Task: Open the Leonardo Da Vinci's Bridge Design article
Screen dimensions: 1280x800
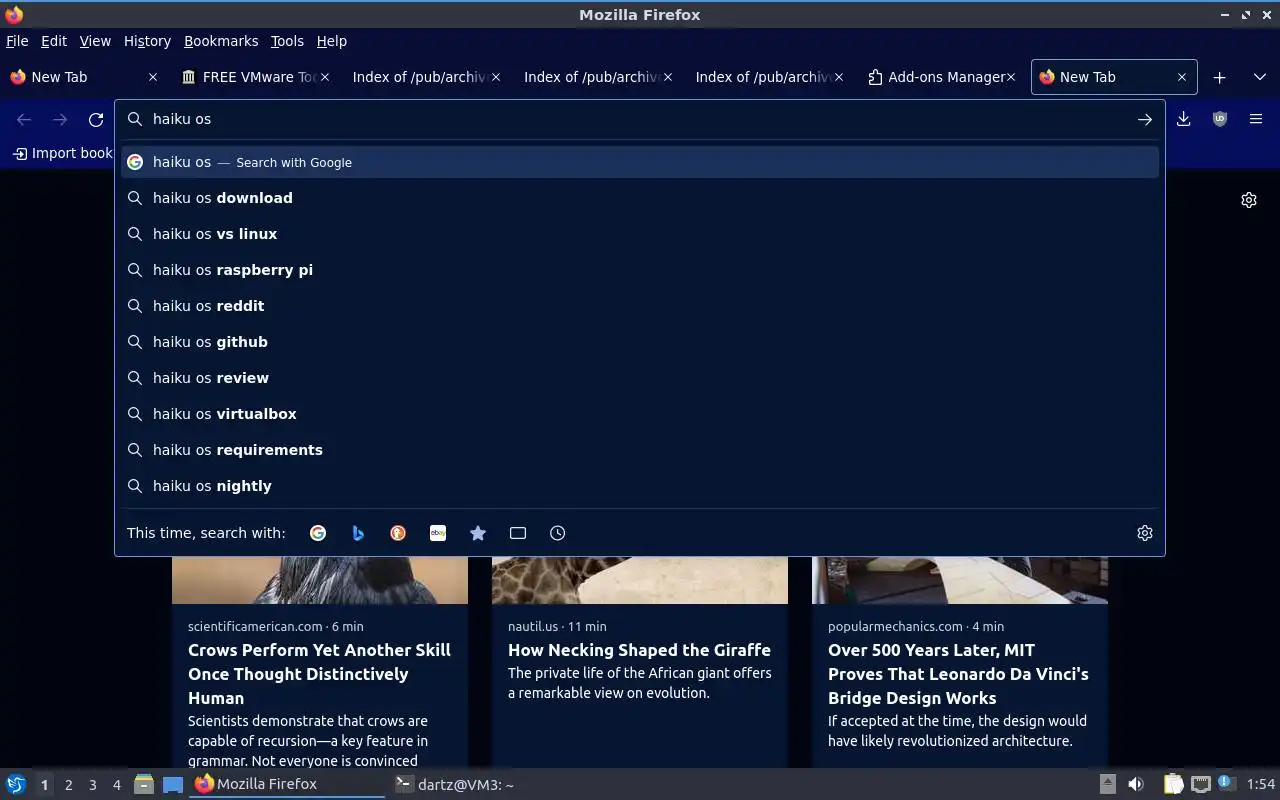Action: pos(958,674)
